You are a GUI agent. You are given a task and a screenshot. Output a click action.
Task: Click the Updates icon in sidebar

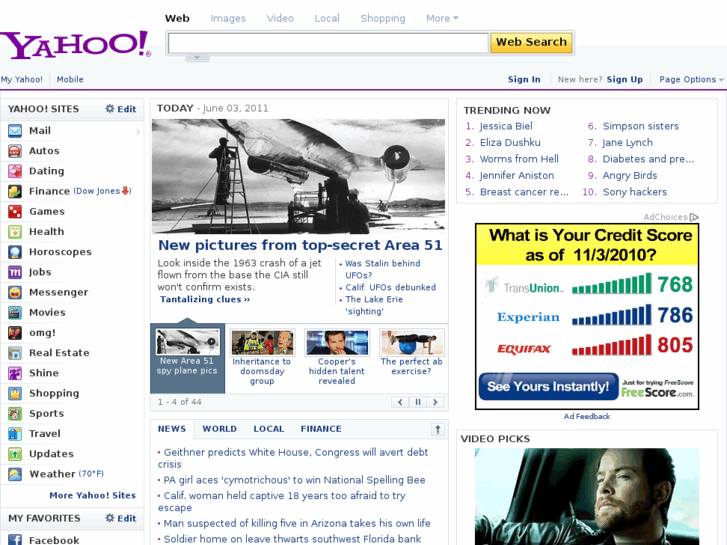coord(15,454)
